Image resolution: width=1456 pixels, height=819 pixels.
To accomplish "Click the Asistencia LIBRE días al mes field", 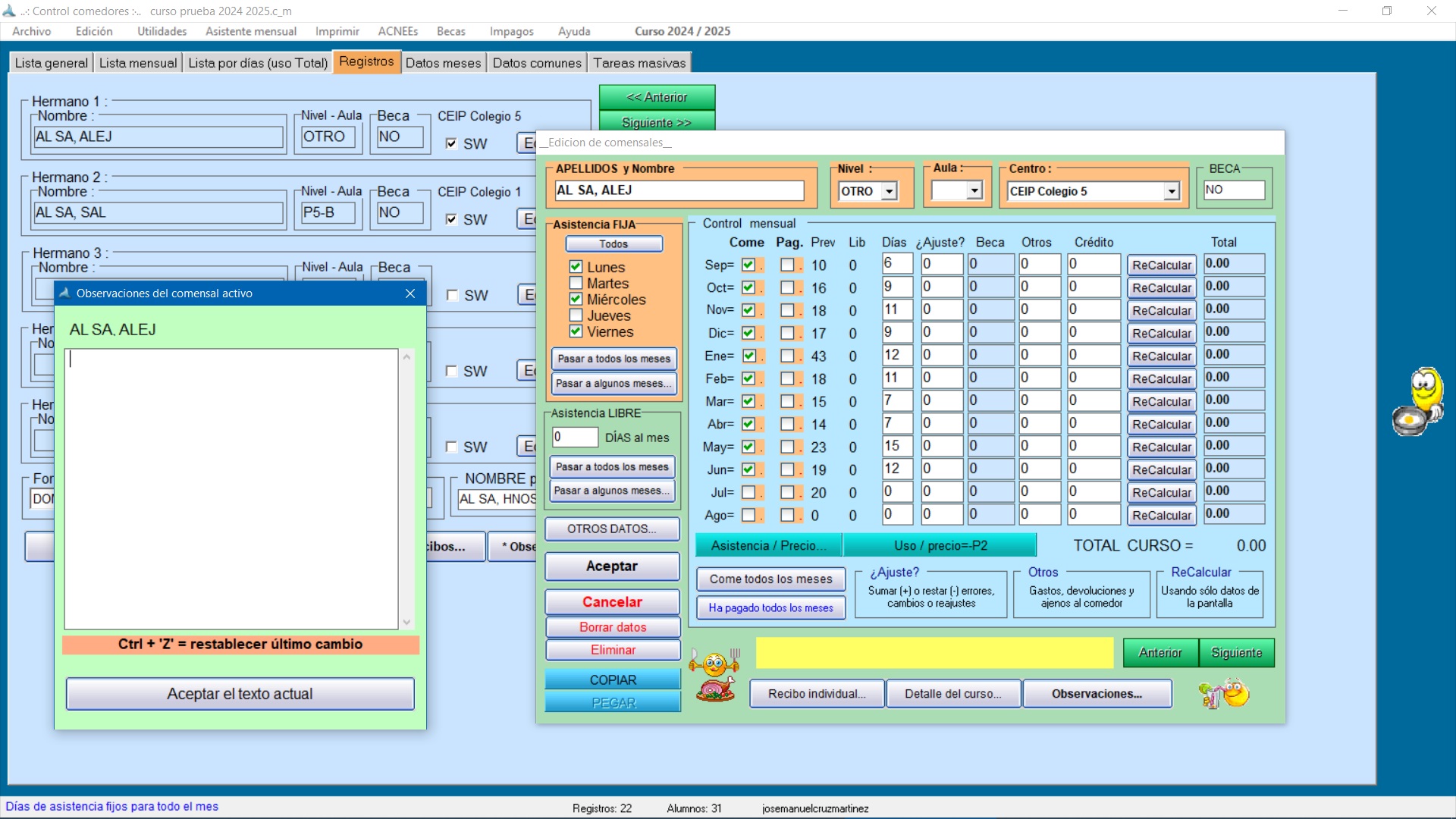I will 575,438.
